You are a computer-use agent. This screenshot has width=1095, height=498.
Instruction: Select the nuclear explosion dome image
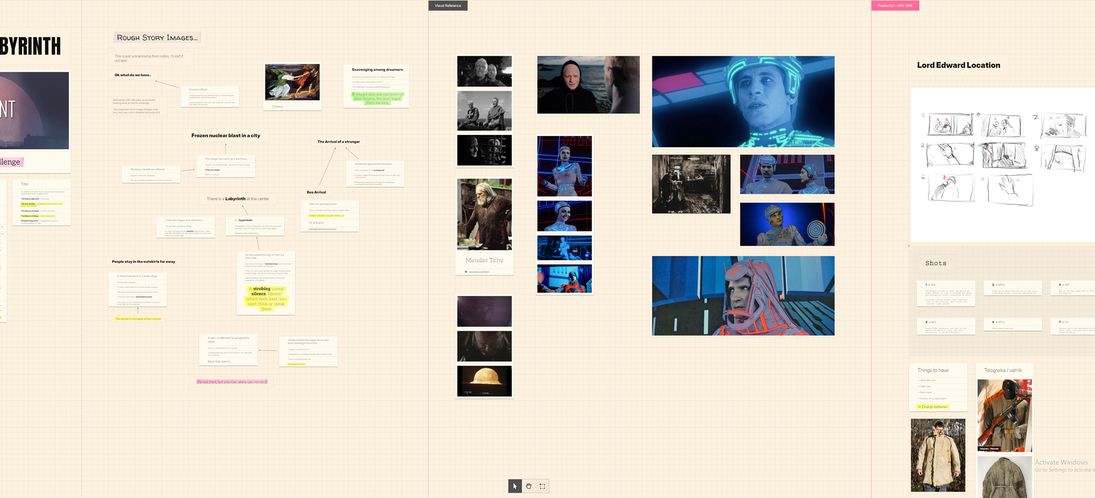coord(484,381)
